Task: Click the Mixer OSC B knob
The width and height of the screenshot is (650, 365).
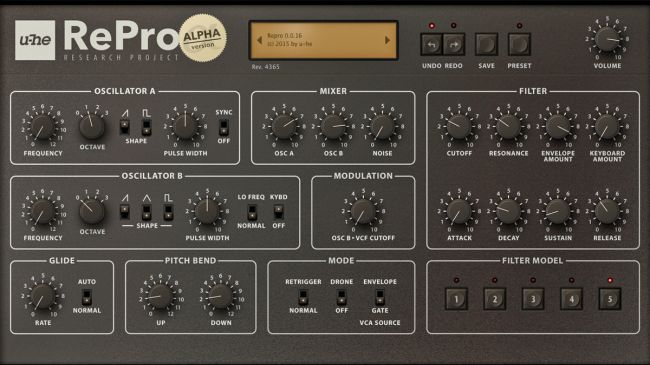Action: click(333, 127)
